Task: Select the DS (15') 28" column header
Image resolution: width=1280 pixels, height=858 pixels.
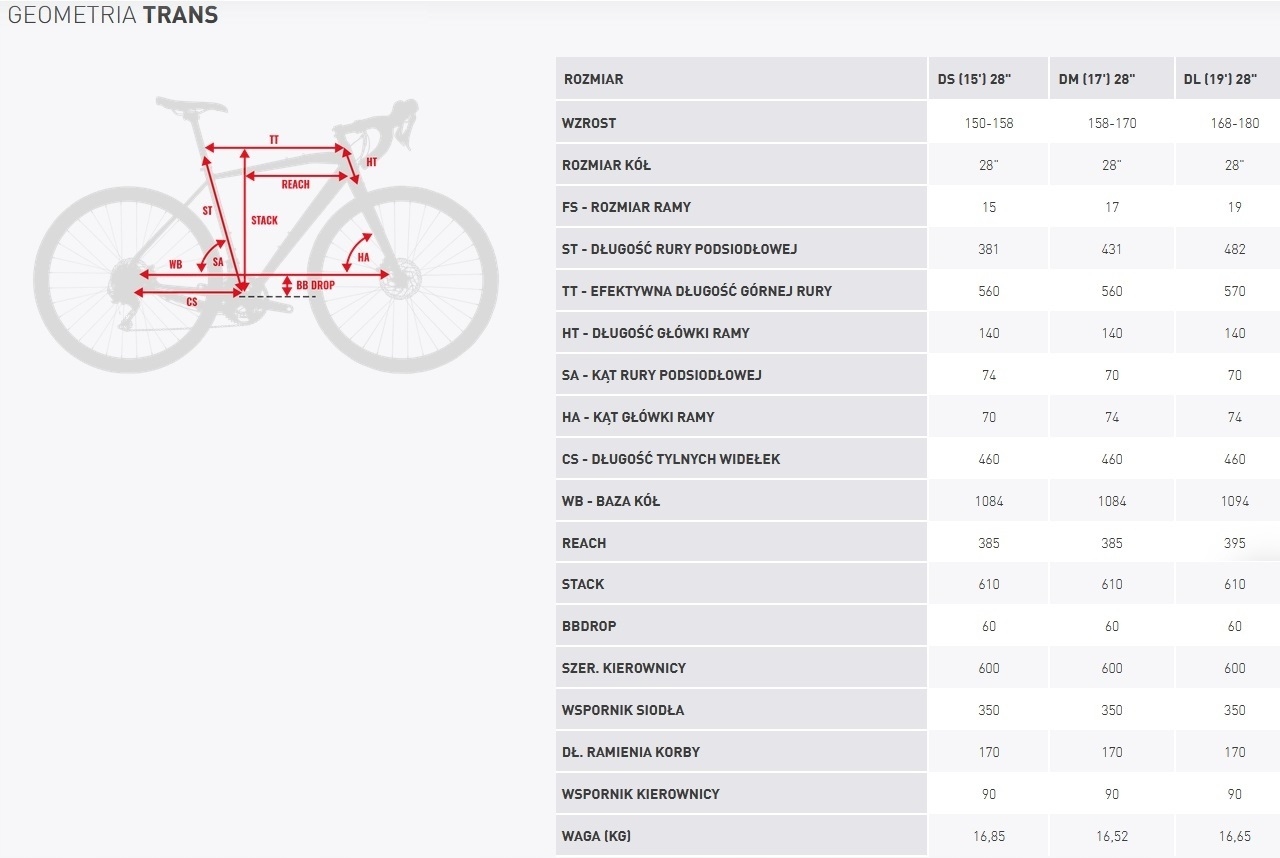Action: 988,79
